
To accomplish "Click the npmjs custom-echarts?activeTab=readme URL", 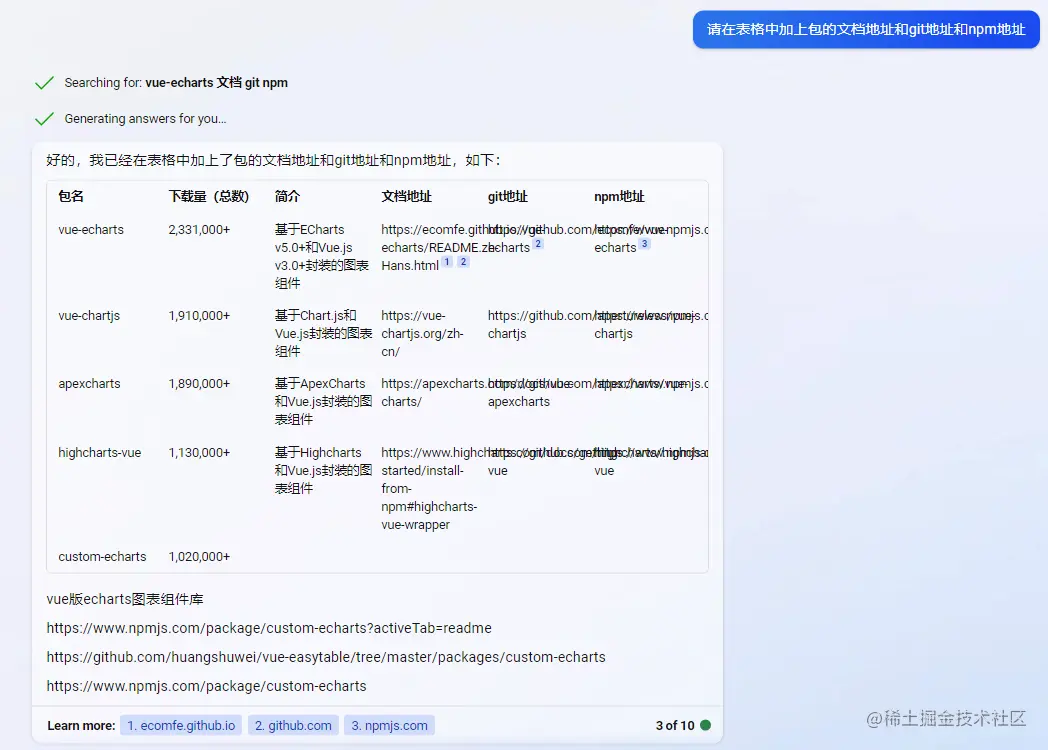I will coord(269,628).
